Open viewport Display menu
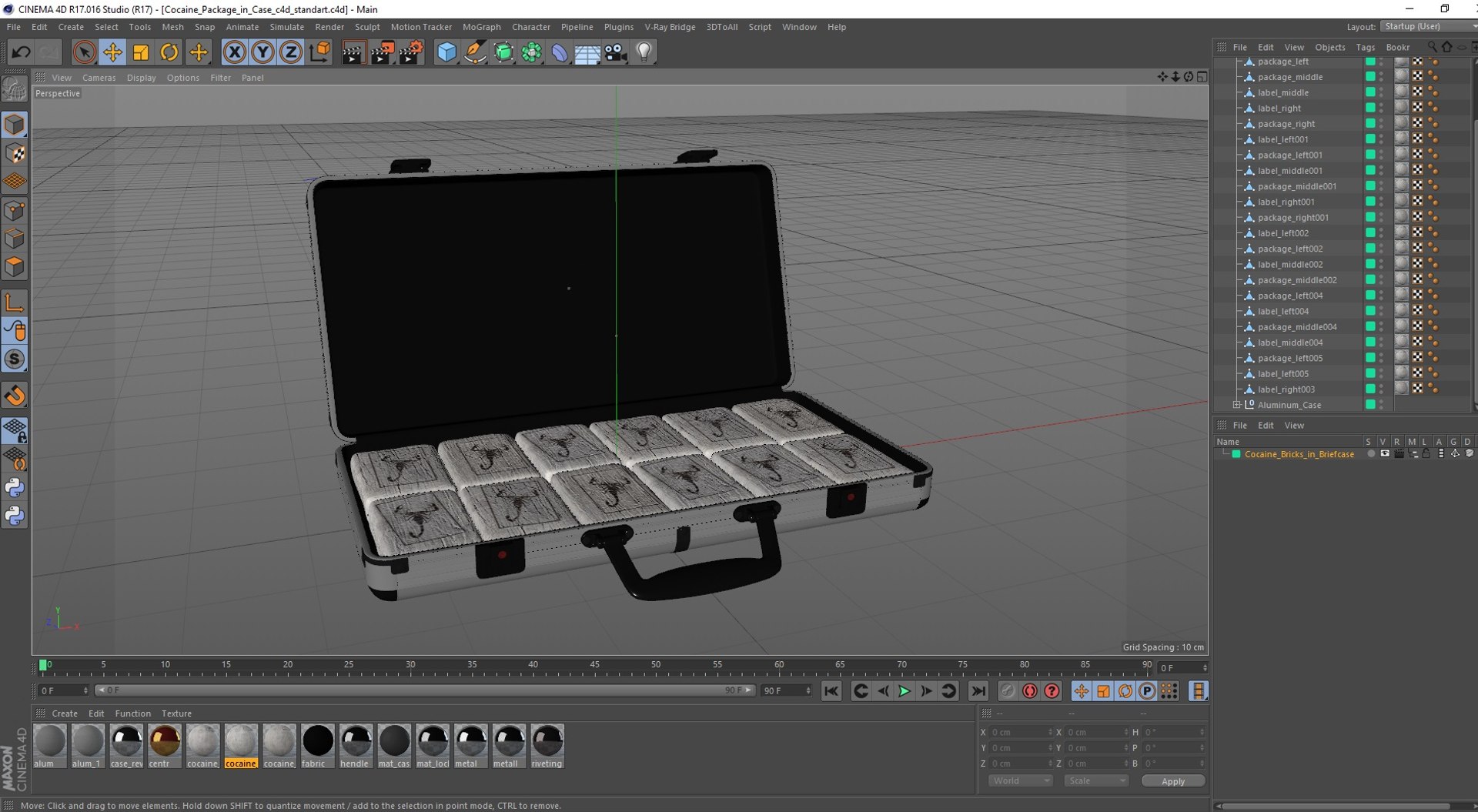The image size is (1478, 812). (141, 78)
